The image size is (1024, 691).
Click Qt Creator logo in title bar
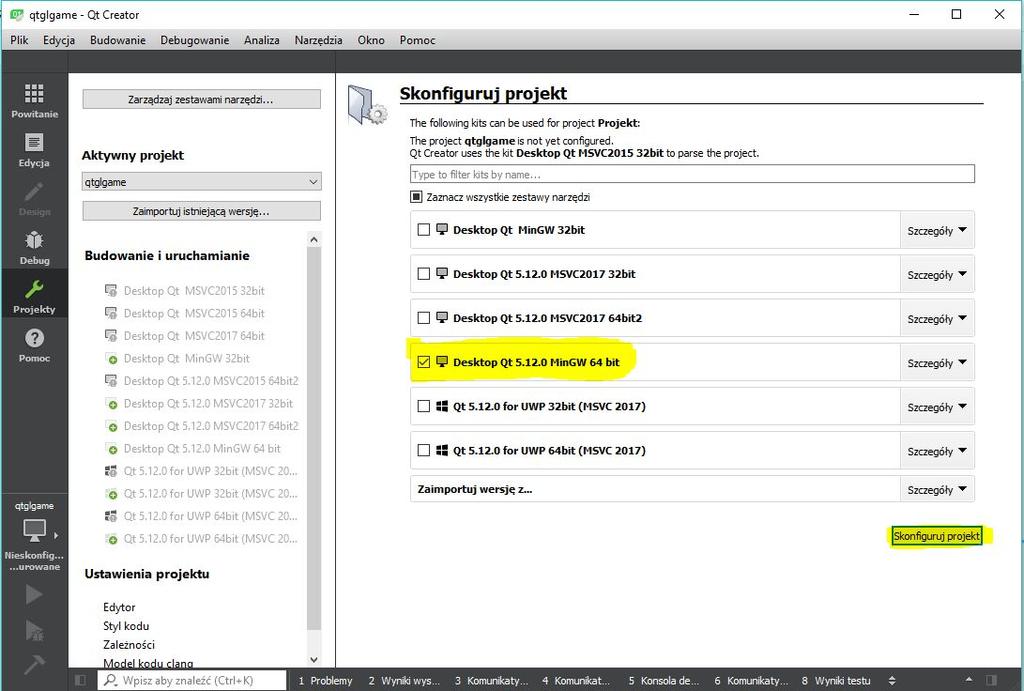[x=16, y=14]
